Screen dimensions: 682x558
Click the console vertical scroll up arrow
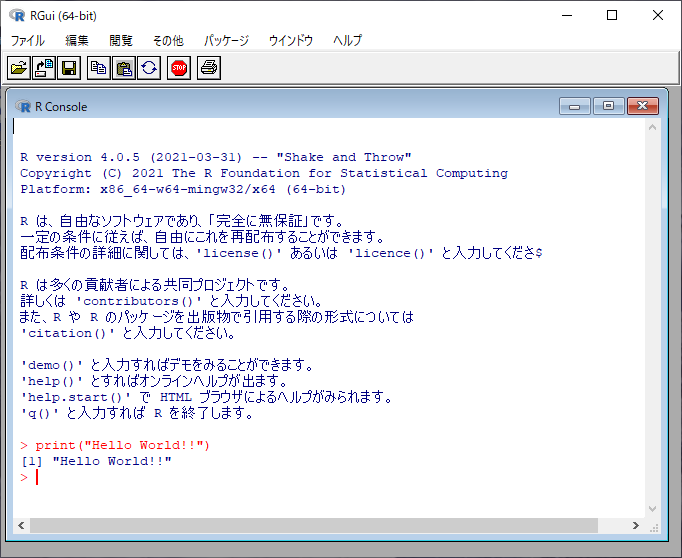tap(652, 127)
